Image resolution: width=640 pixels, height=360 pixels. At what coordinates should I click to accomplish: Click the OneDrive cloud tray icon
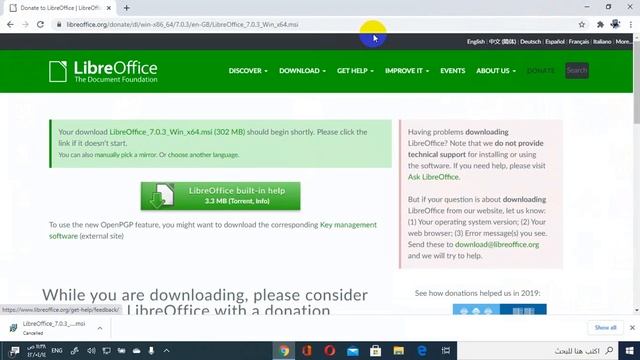[136, 351]
